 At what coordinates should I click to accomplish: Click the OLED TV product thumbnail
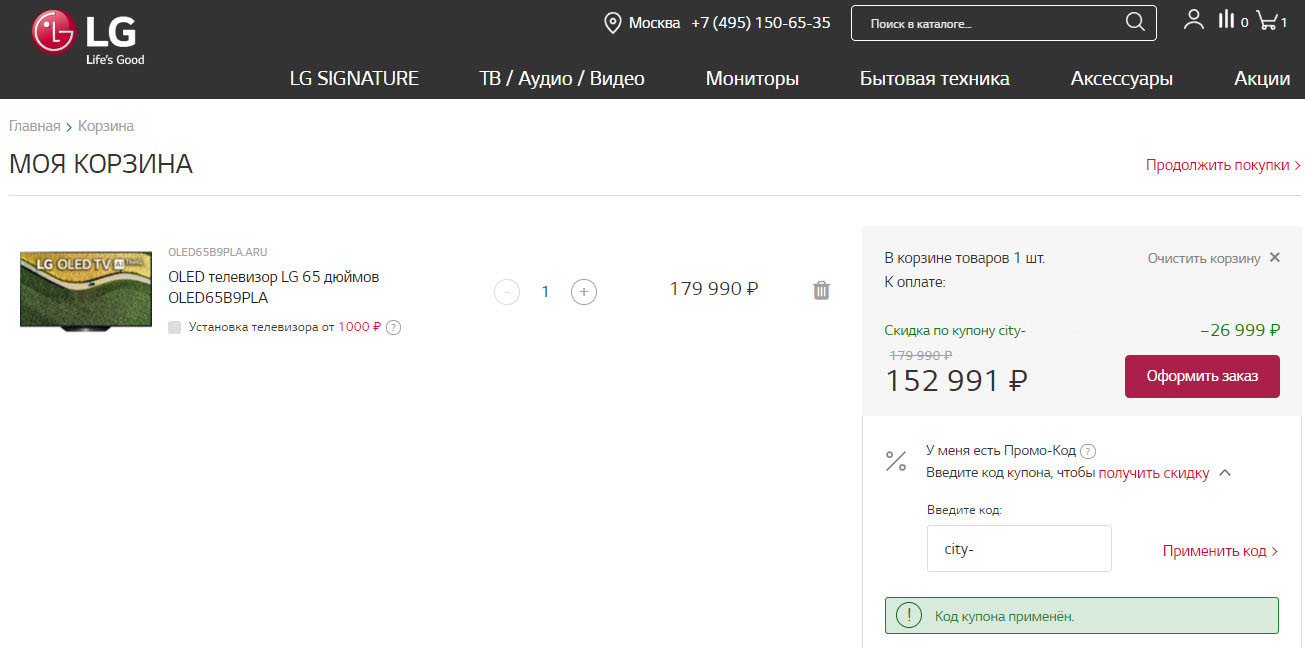click(86, 290)
